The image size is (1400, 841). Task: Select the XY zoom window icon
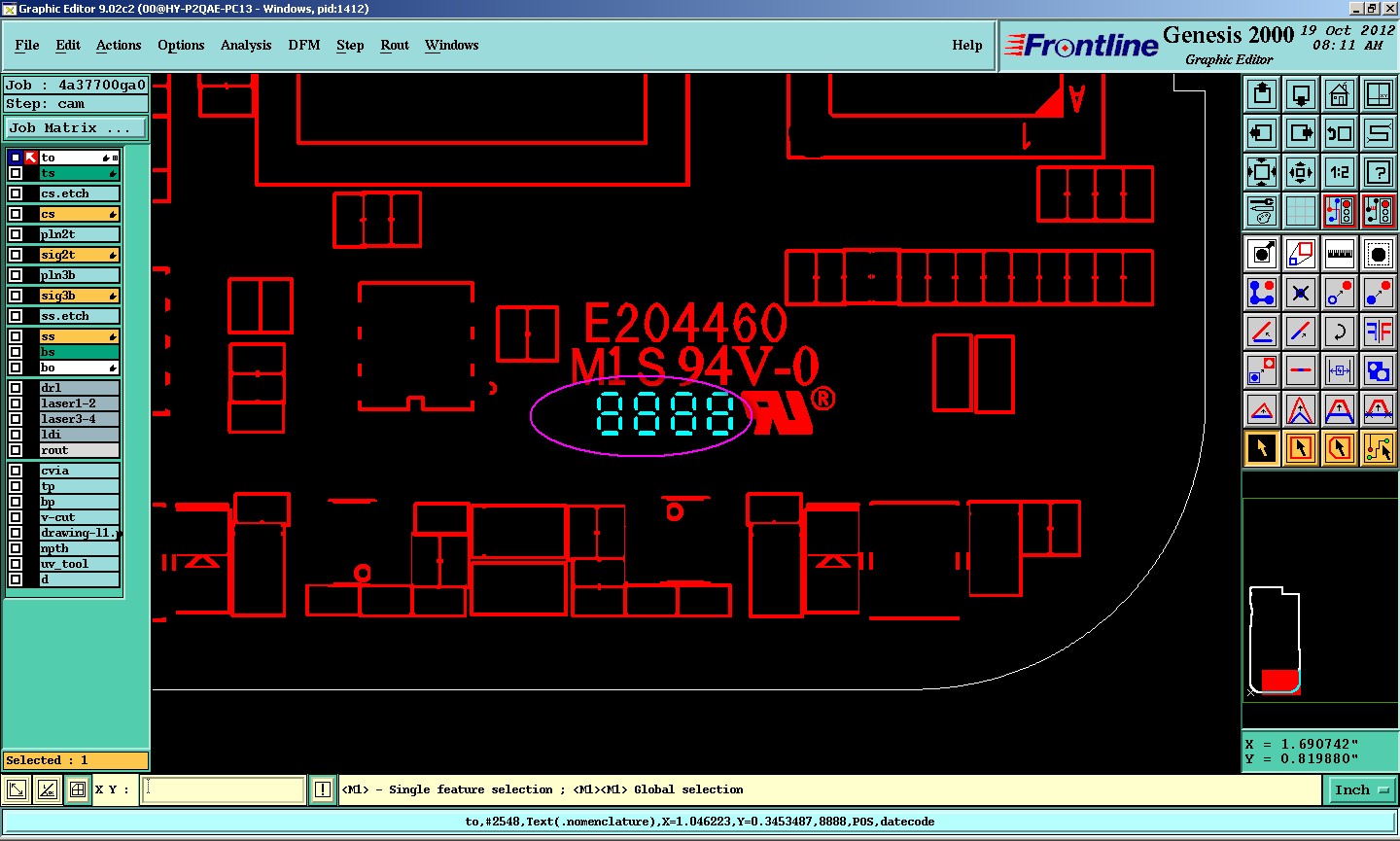(1379, 94)
